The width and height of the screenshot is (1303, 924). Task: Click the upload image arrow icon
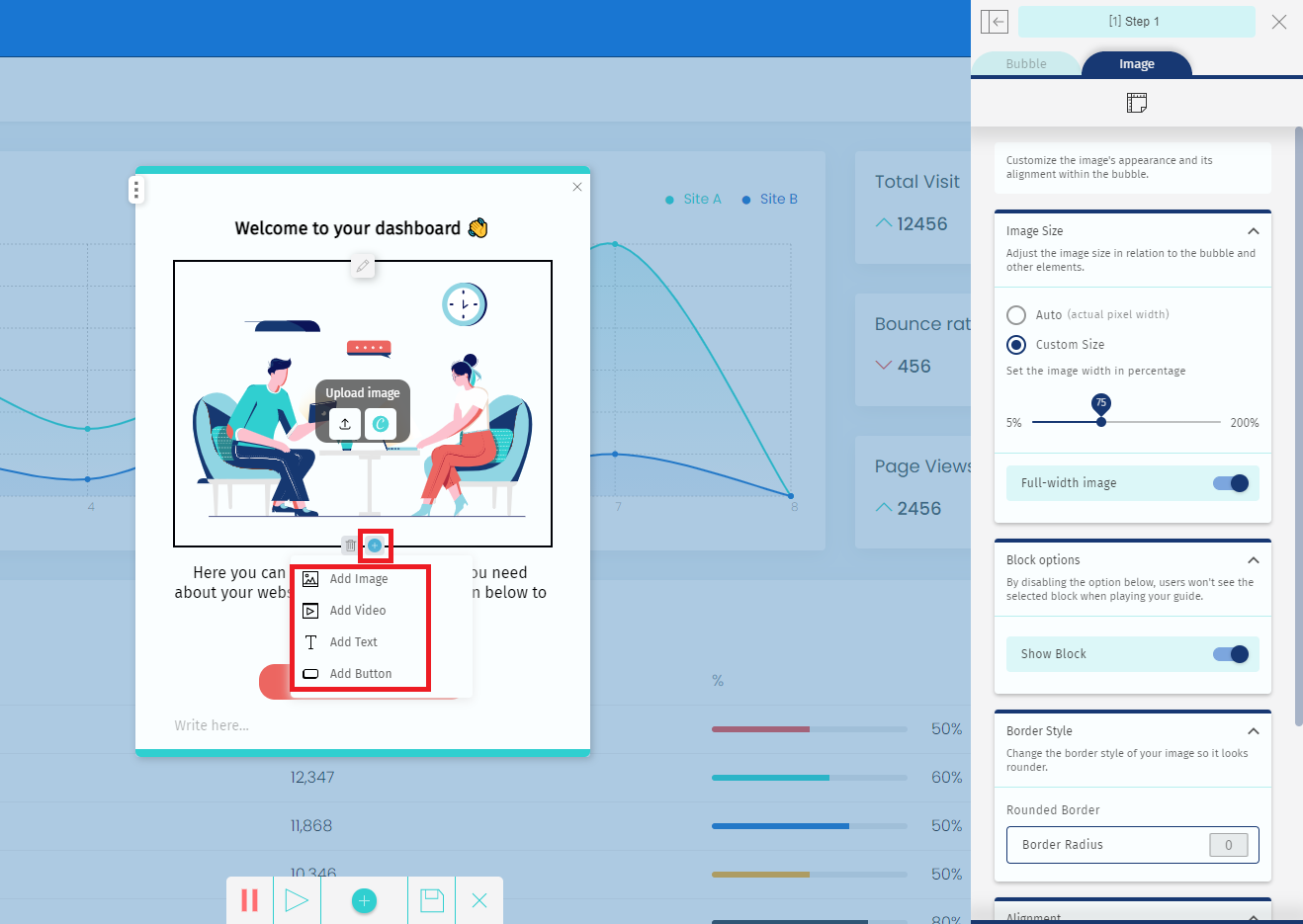[x=345, y=424]
